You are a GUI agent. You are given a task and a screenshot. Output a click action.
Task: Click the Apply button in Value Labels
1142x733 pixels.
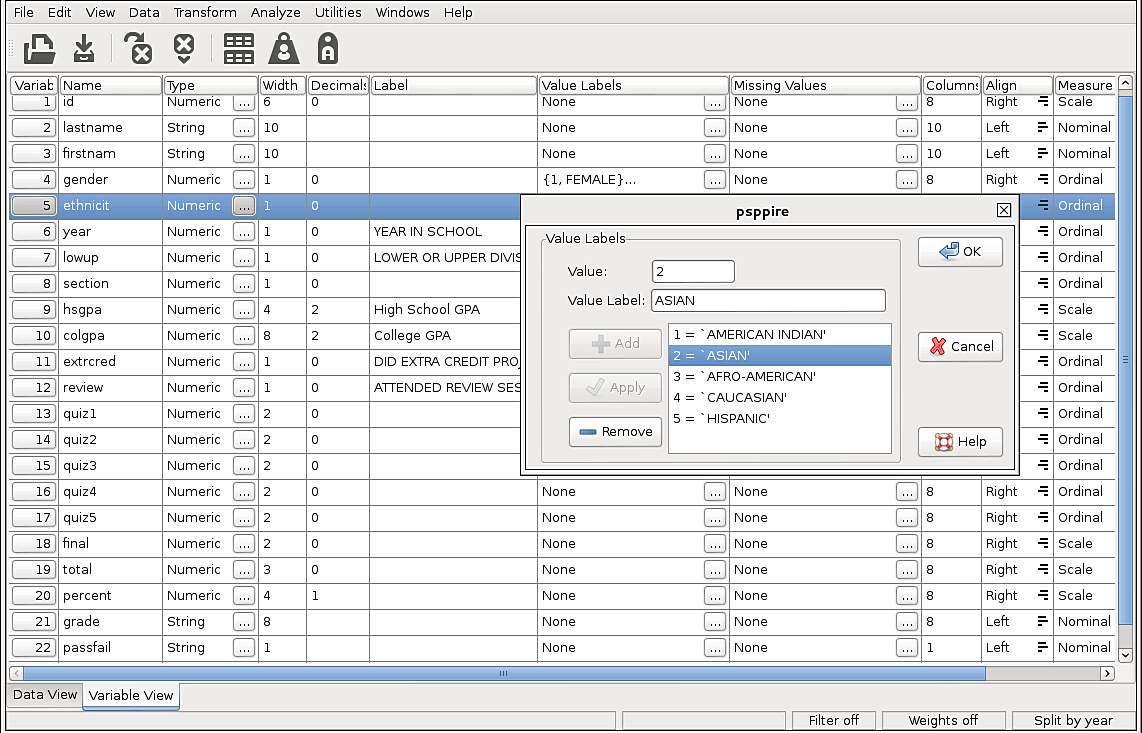click(615, 388)
